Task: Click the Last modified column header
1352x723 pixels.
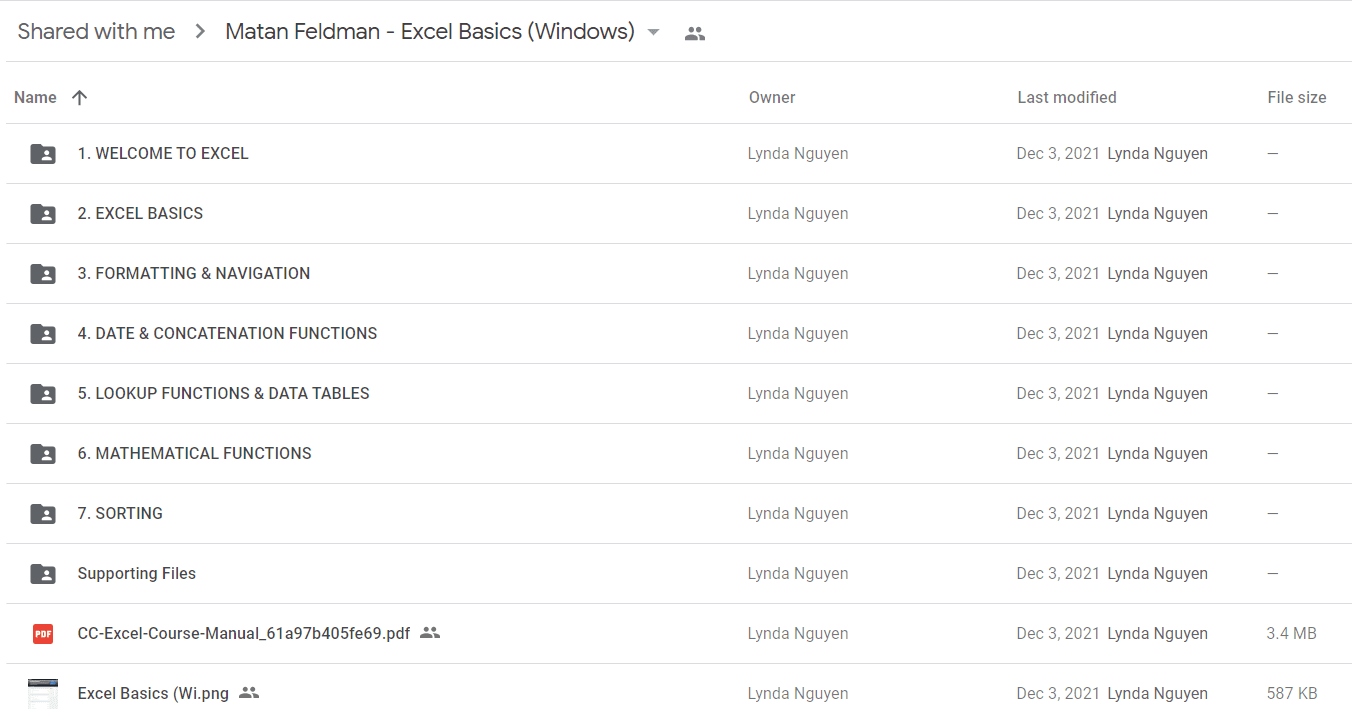Action: click(x=1067, y=97)
